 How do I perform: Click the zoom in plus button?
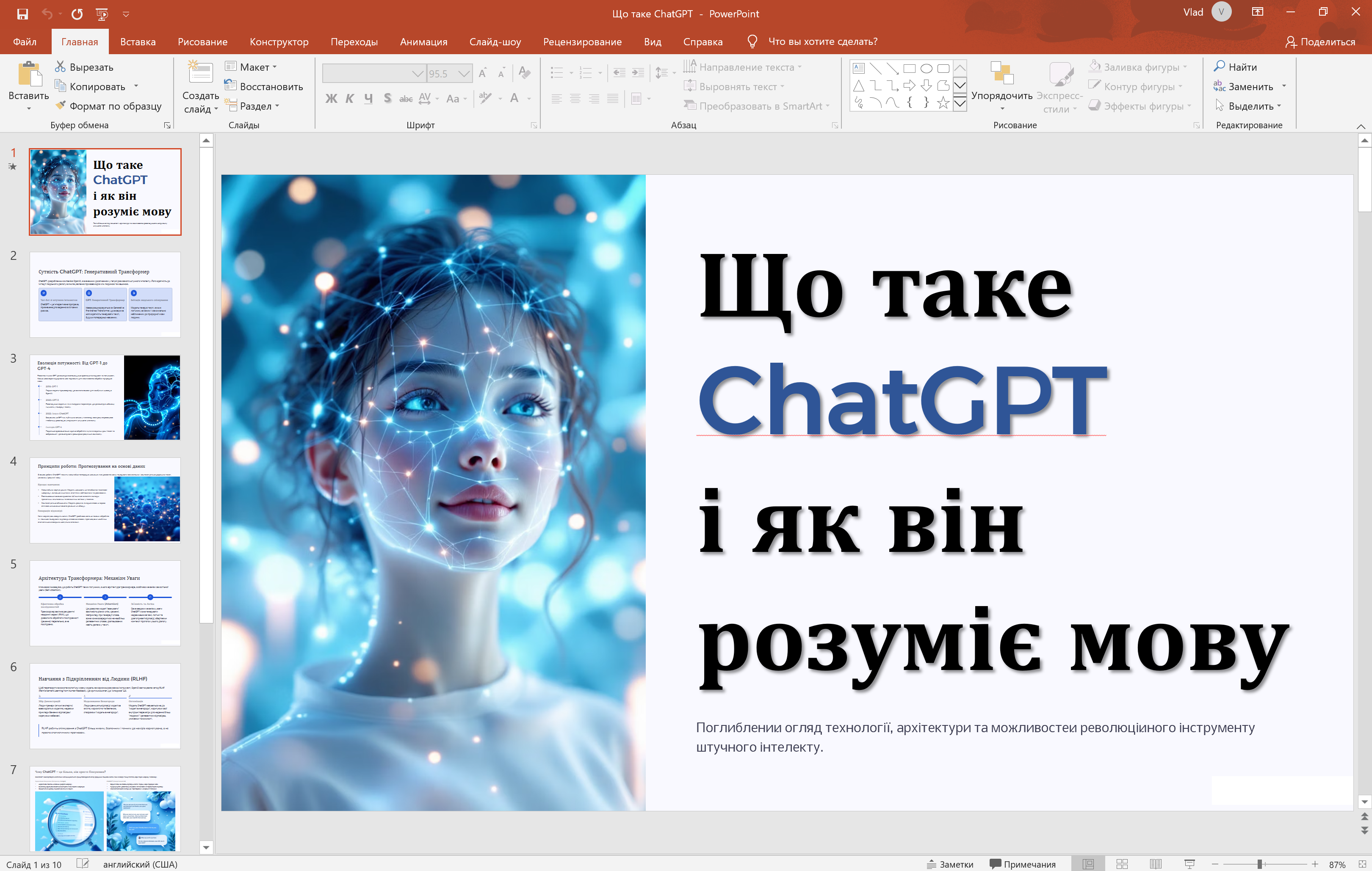[x=1314, y=864]
